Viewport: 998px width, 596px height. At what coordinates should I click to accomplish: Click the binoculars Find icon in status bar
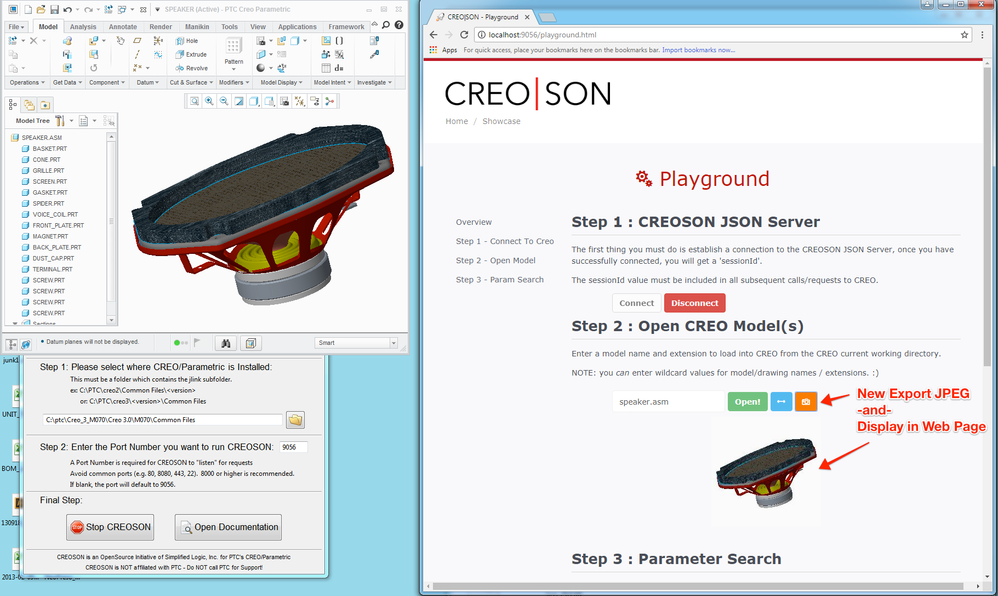tap(226, 343)
